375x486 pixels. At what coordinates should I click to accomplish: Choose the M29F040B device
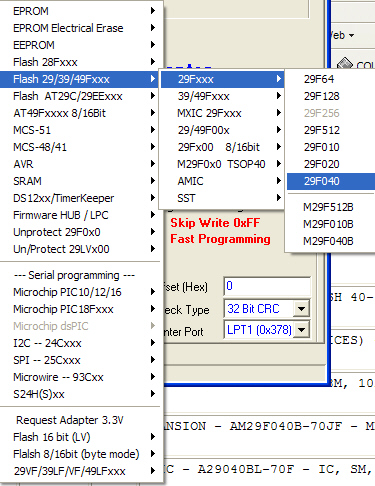tap(331, 241)
